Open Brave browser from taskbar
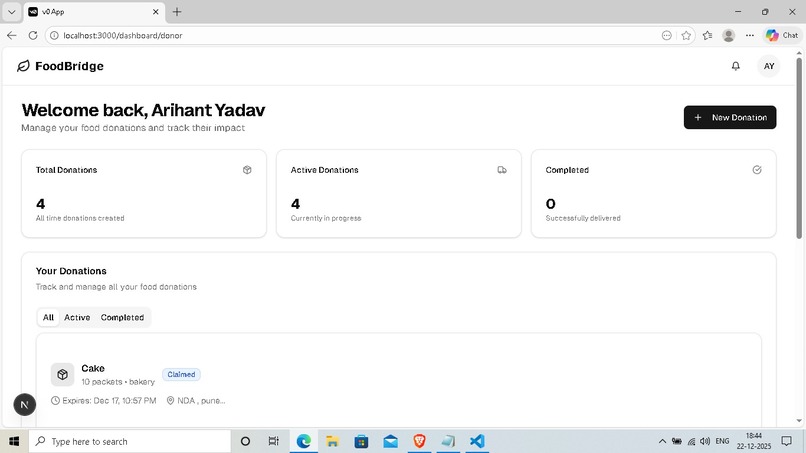Screen dimensions: 806x453 pyautogui.click(x=419, y=441)
